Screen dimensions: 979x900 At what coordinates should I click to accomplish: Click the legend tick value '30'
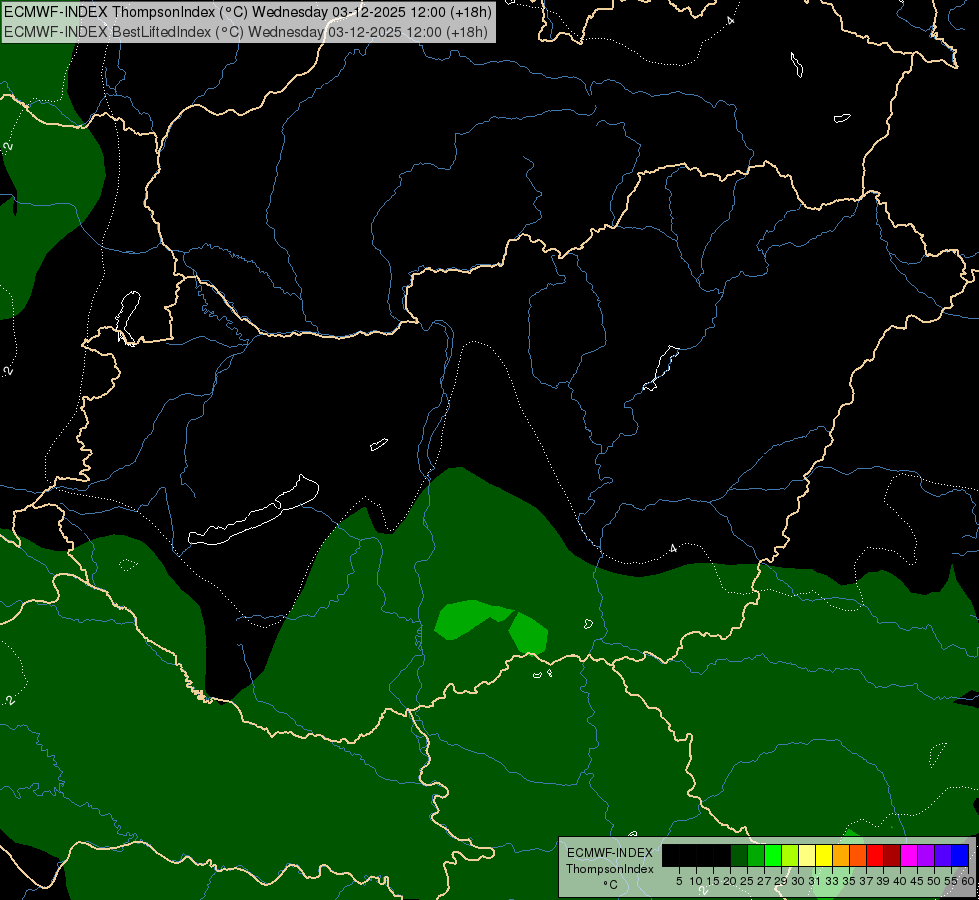click(x=798, y=881)
